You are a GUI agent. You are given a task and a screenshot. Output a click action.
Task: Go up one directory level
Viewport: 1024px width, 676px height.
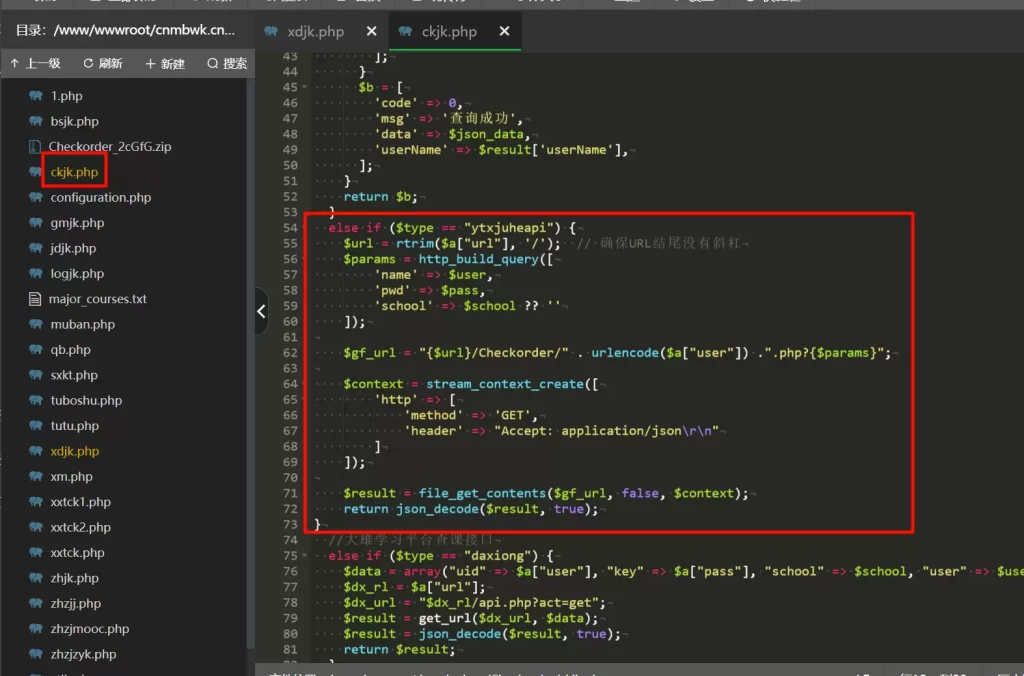(x=35, y=63)
